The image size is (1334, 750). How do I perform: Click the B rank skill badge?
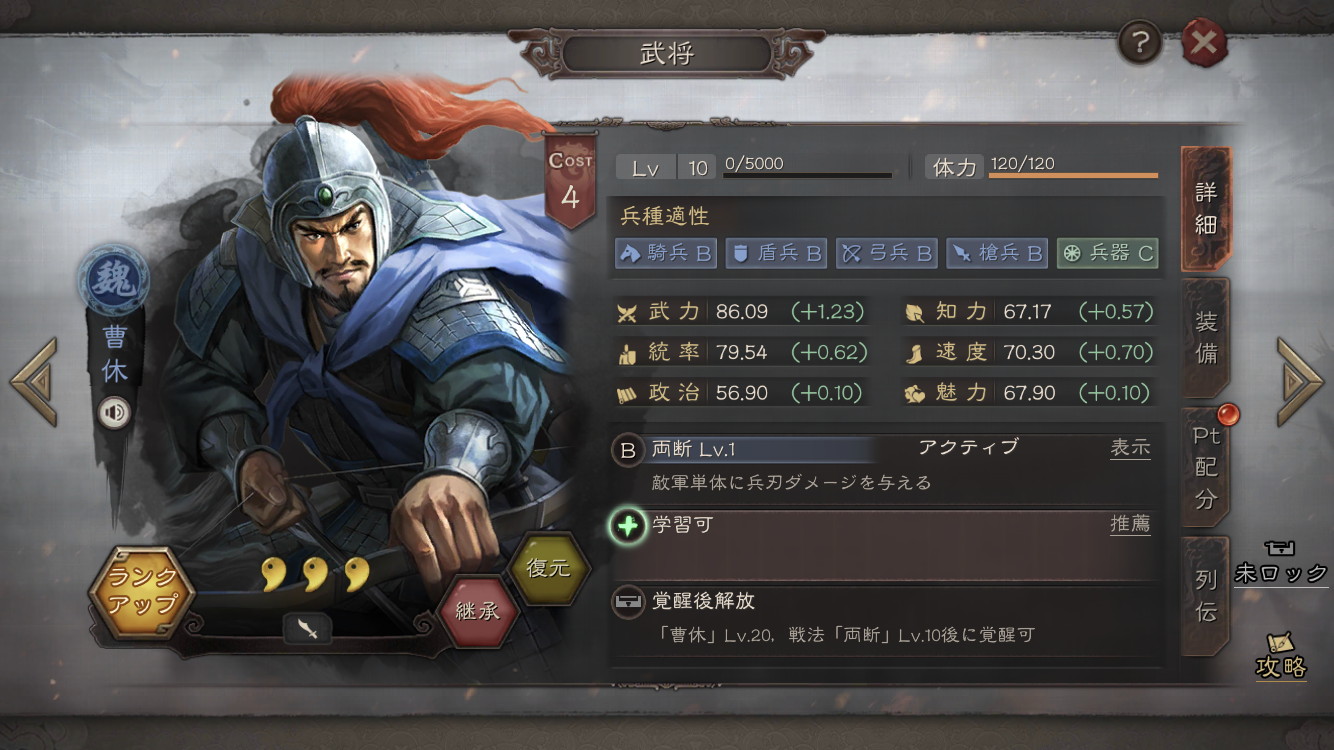(x=627, y=450)
